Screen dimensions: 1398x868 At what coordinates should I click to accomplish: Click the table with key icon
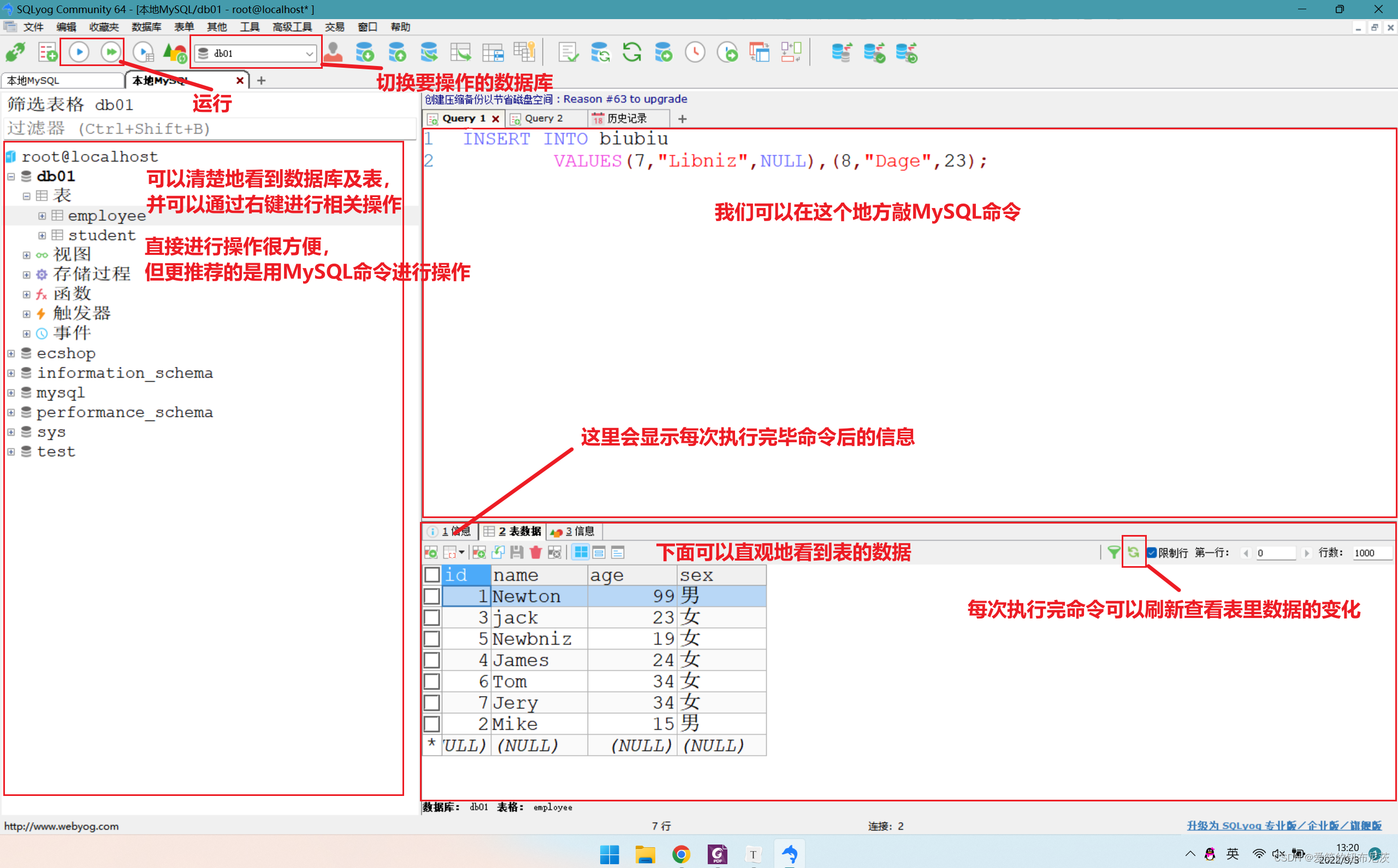click(x=524, y=53)
